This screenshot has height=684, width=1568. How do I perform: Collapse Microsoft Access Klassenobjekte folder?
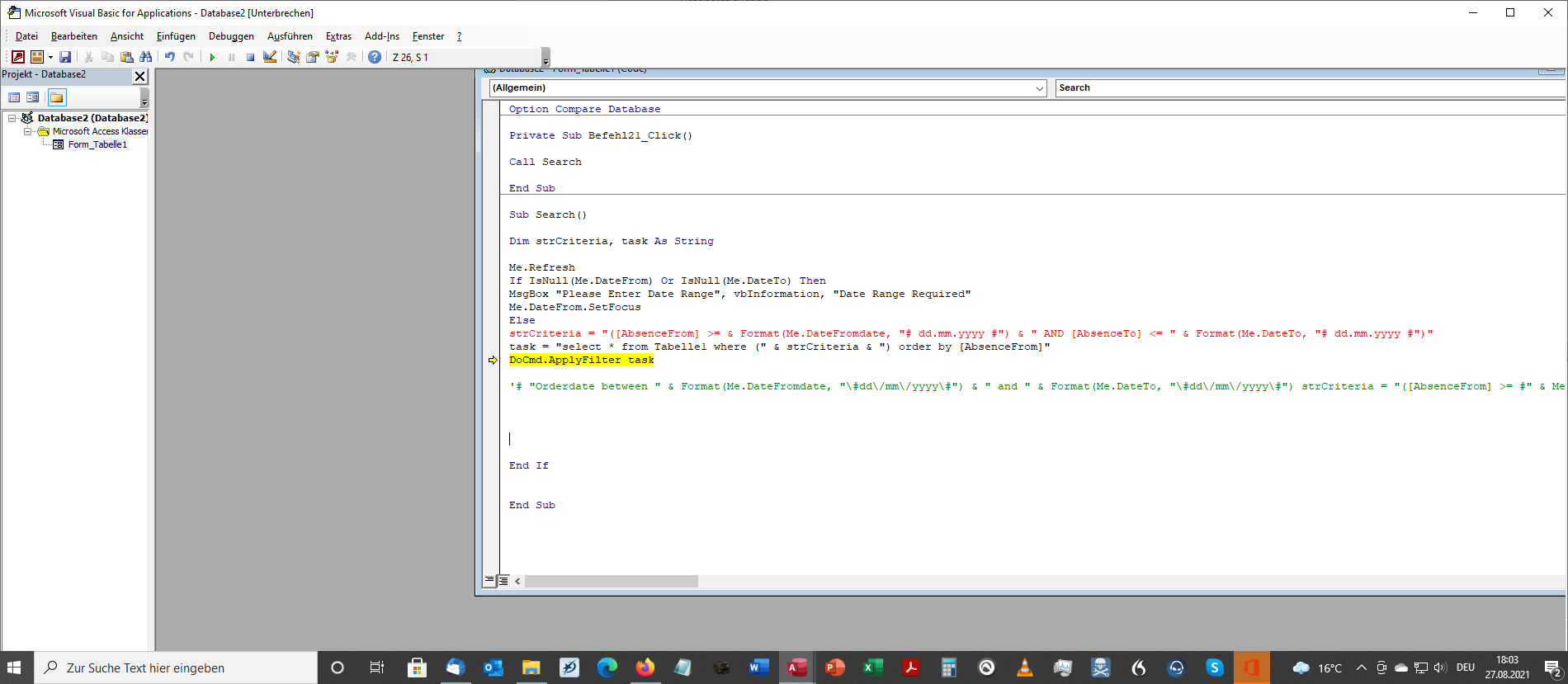[27, 131]
